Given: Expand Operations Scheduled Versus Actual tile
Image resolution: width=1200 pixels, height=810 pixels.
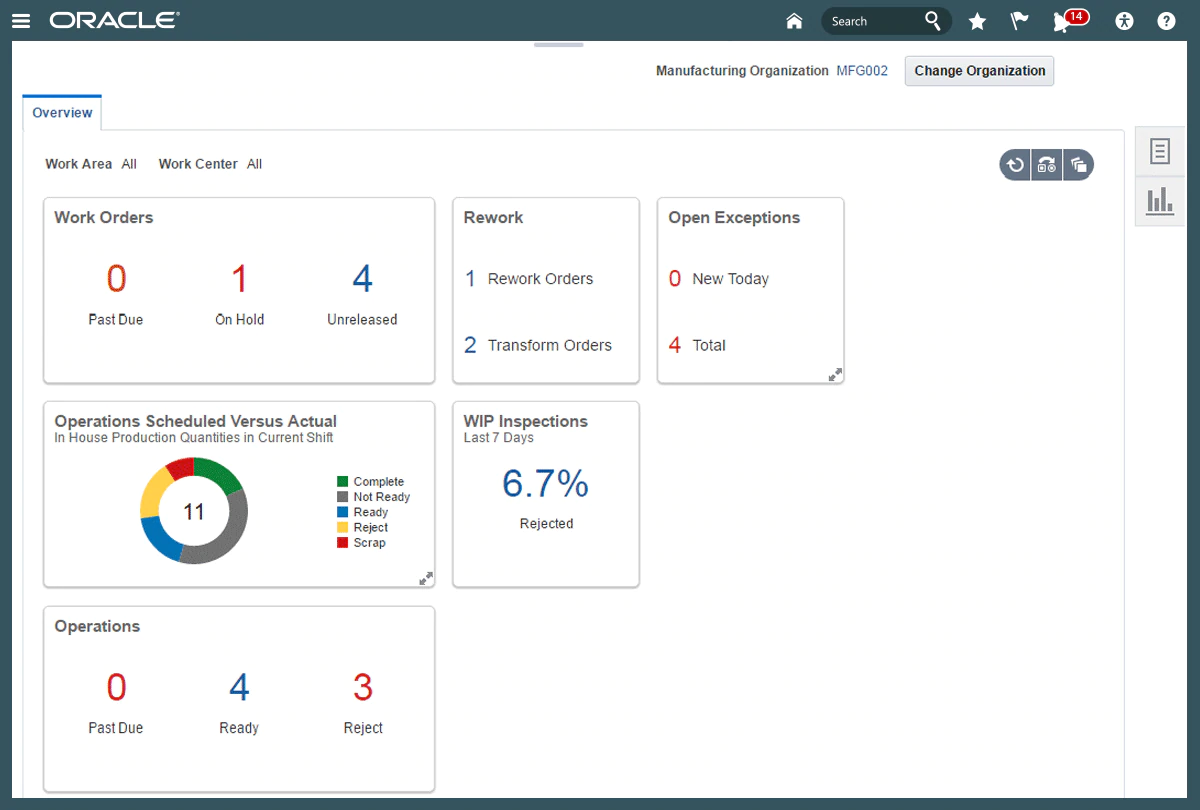Looking at the screenshot, I should [426, 578].
